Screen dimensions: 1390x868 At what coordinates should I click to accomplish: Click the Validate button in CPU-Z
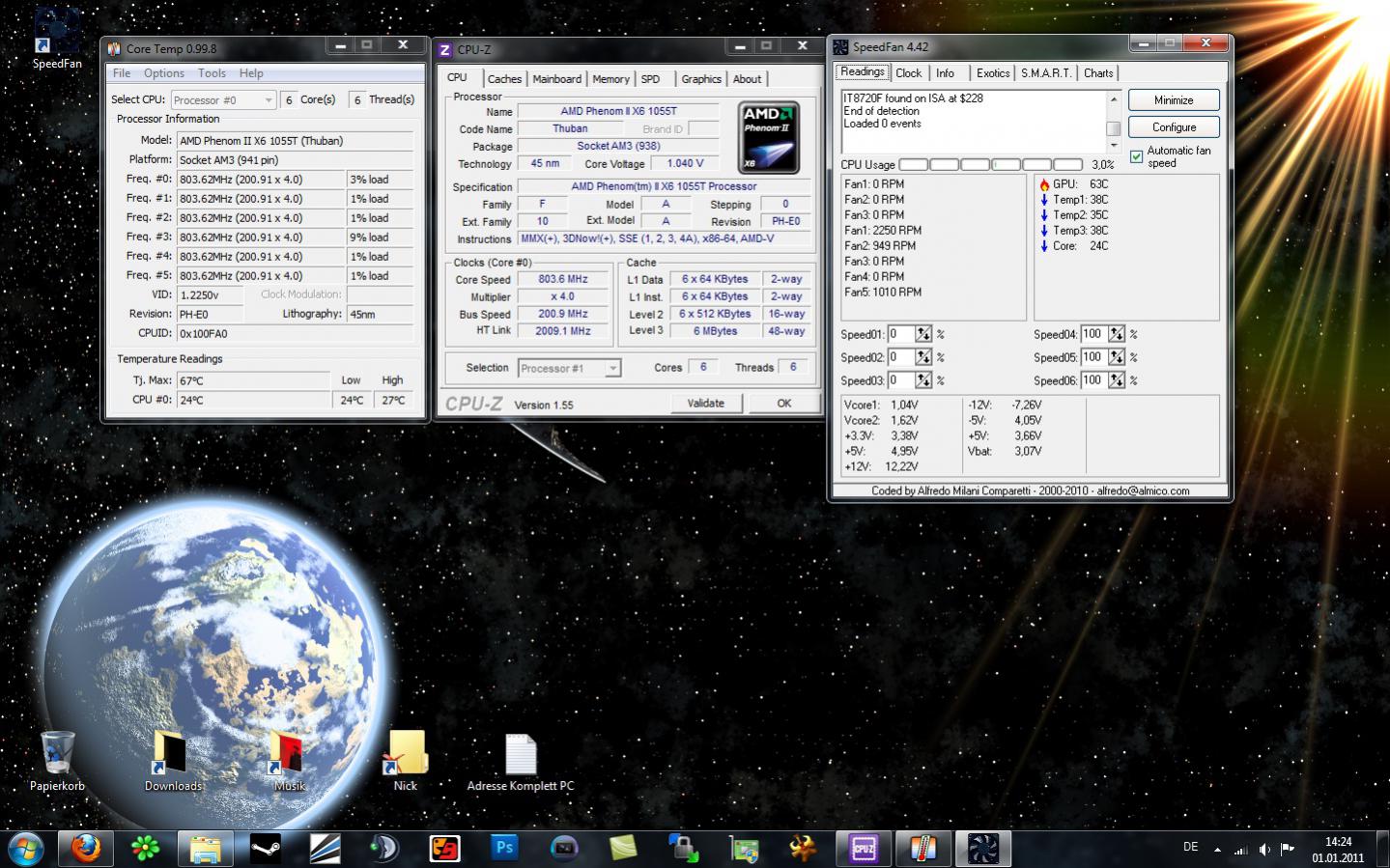[705, 404]
